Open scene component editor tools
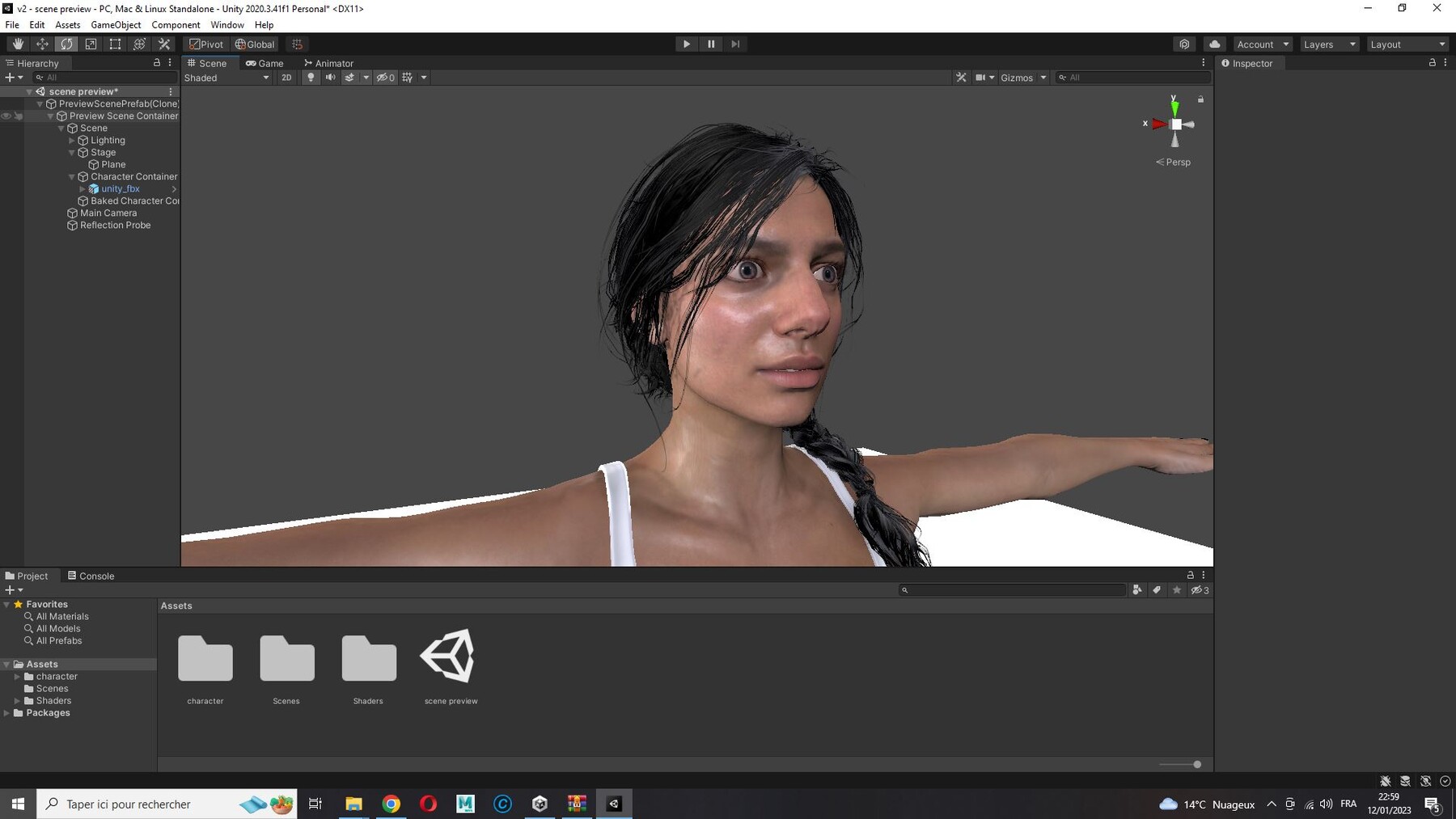 961,78
